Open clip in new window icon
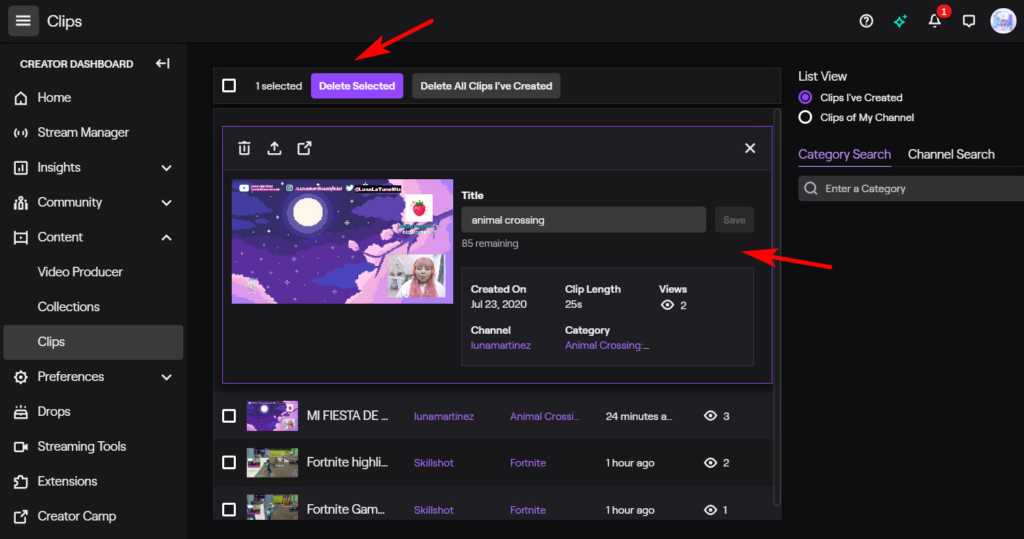This screenshot has width=1024, height=539. click(x=304, y=148)
